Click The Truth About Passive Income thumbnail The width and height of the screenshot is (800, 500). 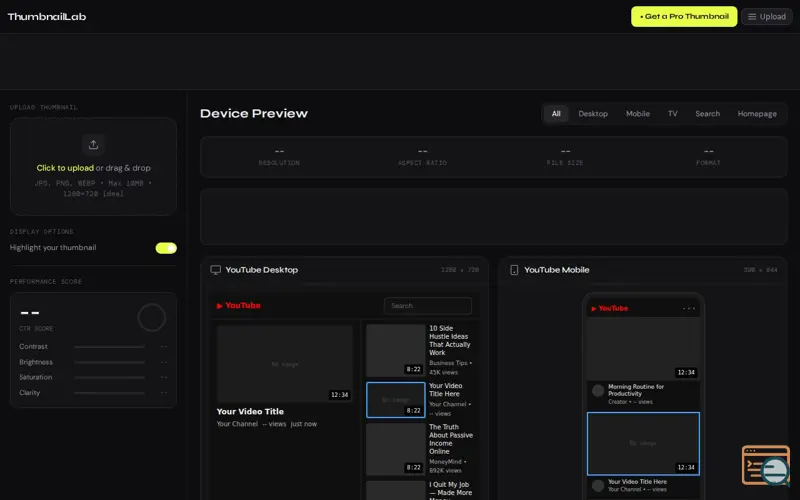(x=395, y=449)
